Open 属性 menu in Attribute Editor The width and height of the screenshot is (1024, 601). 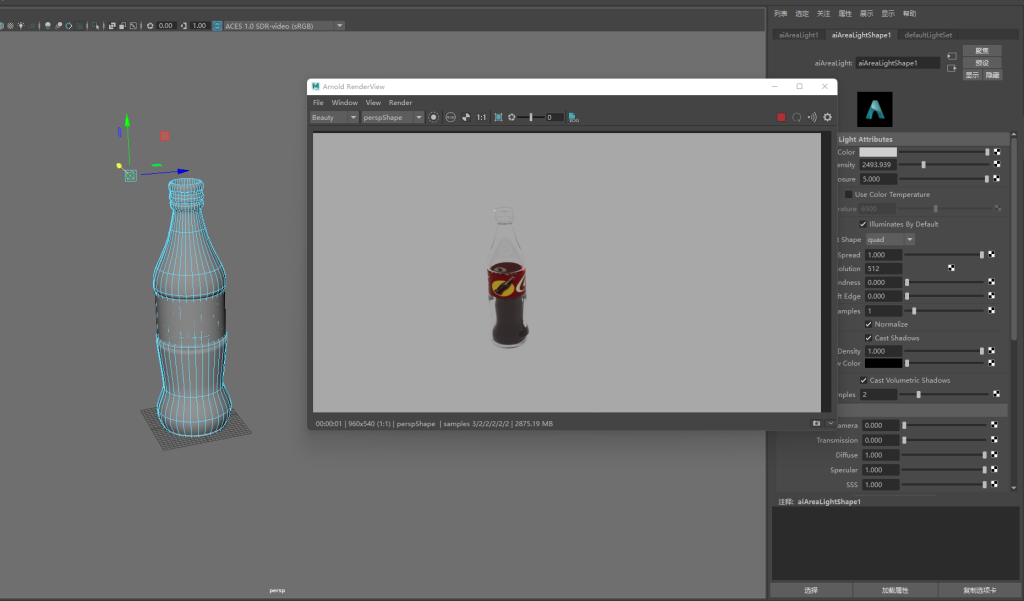[x=845, y=14]
